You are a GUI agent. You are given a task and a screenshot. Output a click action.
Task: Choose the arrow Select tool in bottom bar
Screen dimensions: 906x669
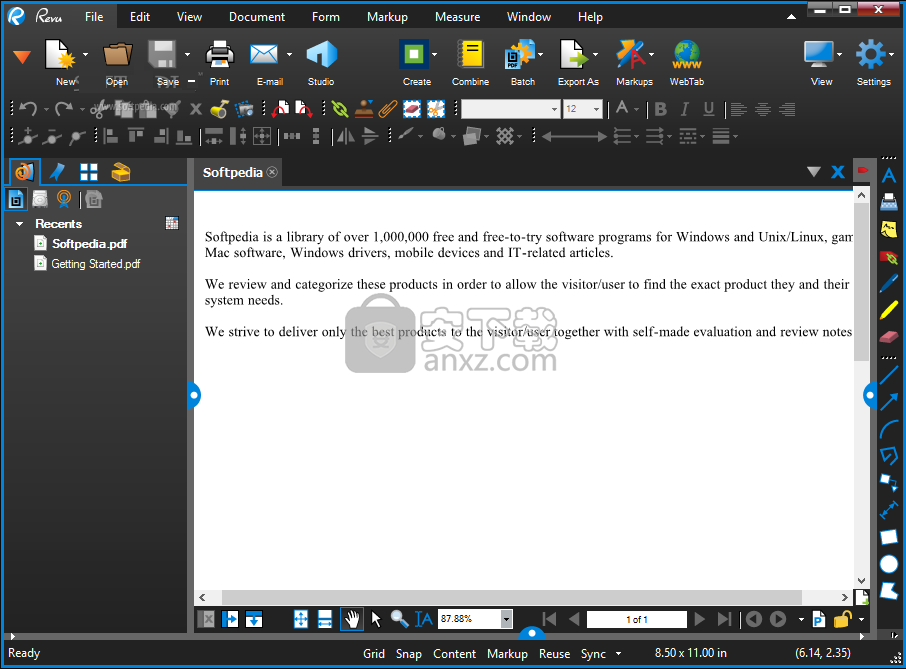tap(376, 619)
